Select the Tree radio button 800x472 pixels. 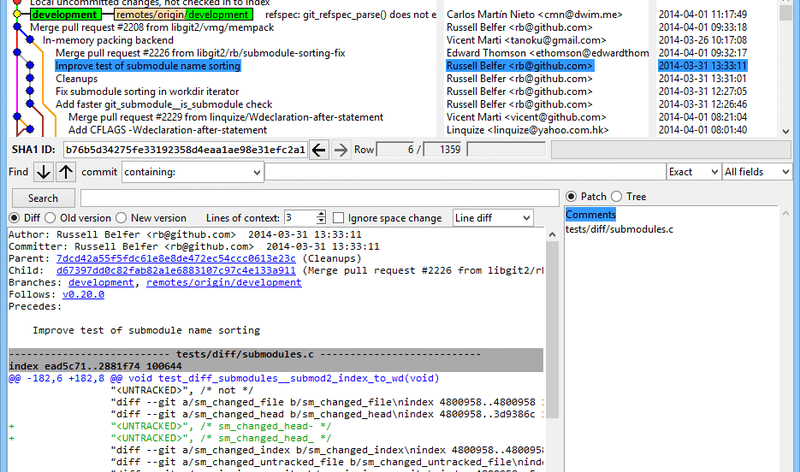617,196
